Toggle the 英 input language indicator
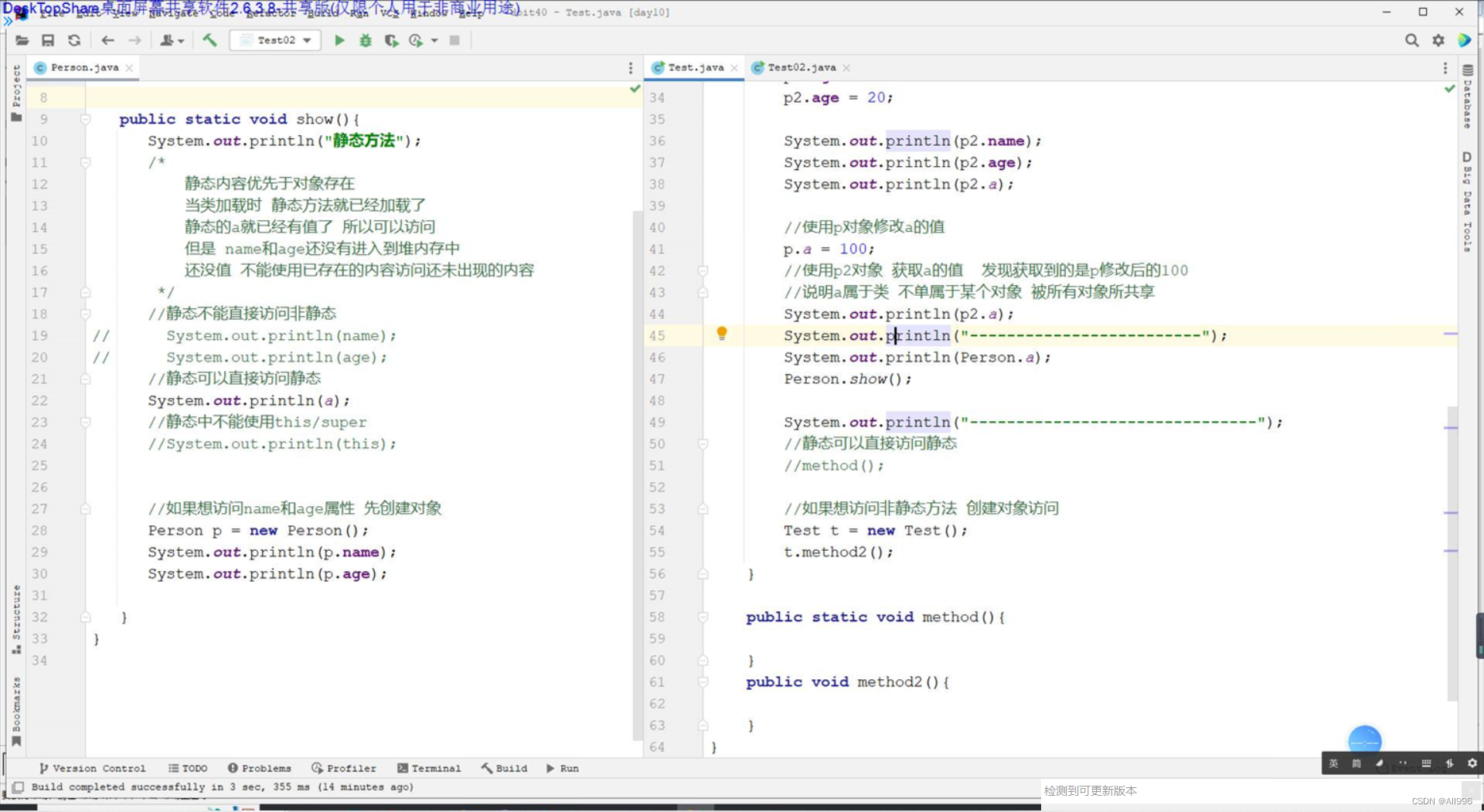This screenshot has width=1484, height=812. 1333,763
